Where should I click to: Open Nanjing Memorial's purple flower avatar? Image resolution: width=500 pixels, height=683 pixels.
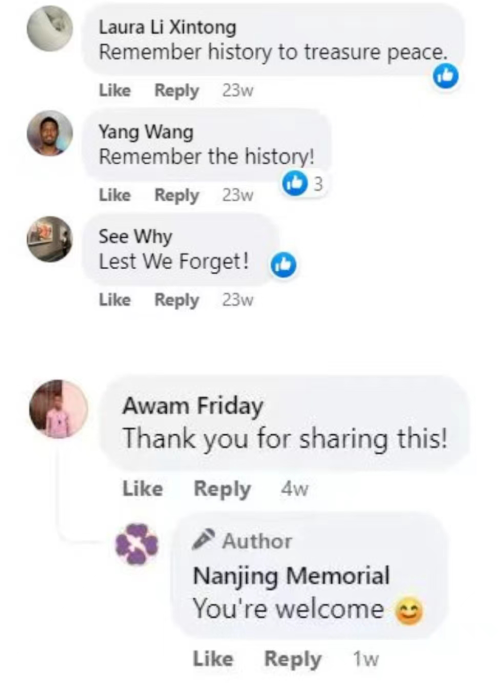[136, 544]
